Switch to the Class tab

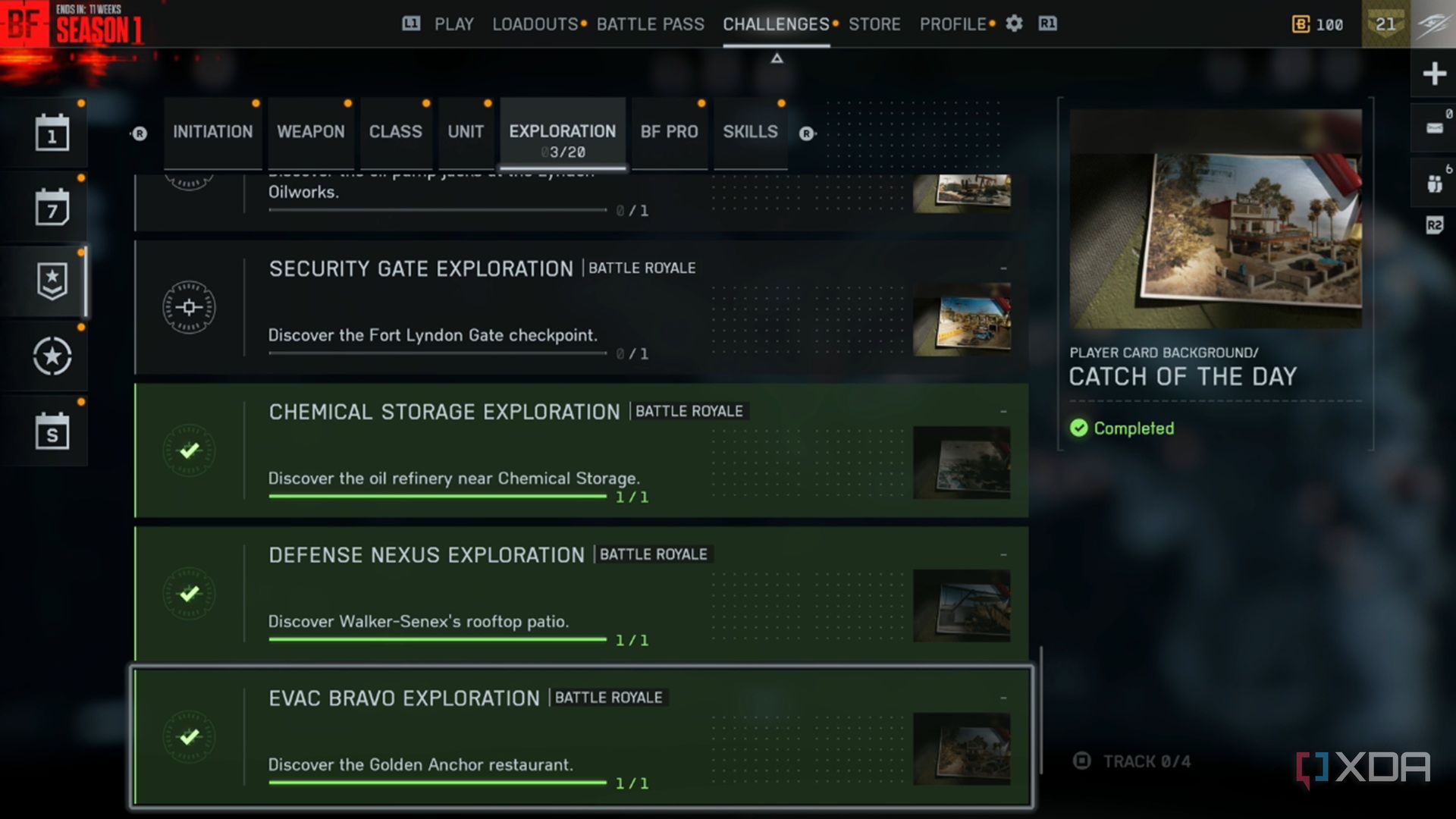click(396, 132)
